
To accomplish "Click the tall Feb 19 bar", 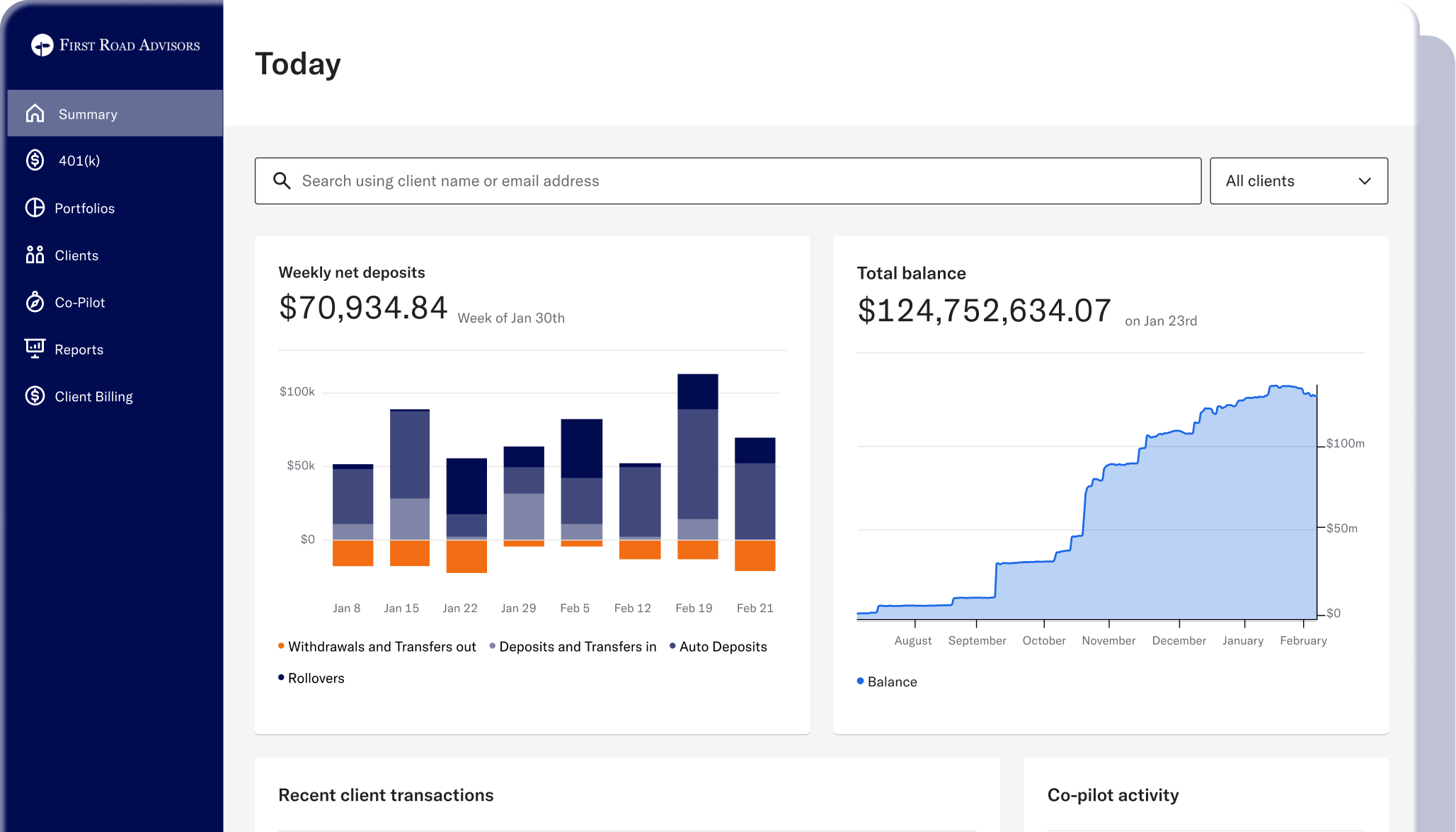I will pos(698,466).
